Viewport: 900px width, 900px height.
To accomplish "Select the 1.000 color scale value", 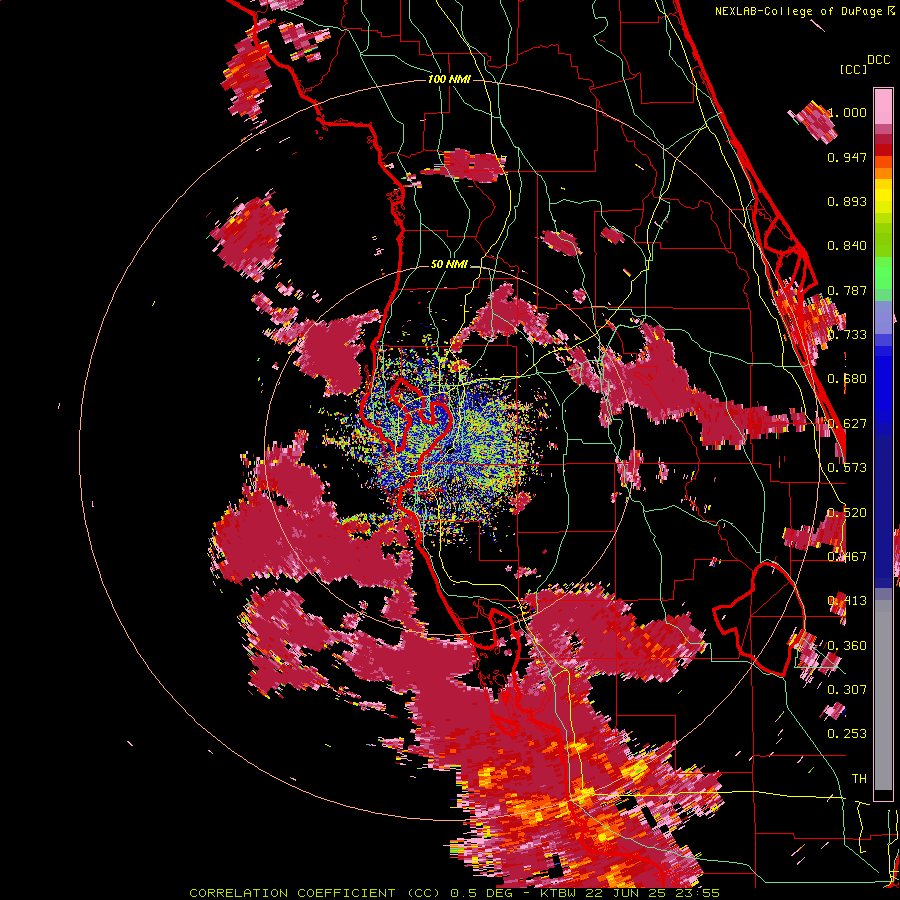I will click(x=847, y=113).
